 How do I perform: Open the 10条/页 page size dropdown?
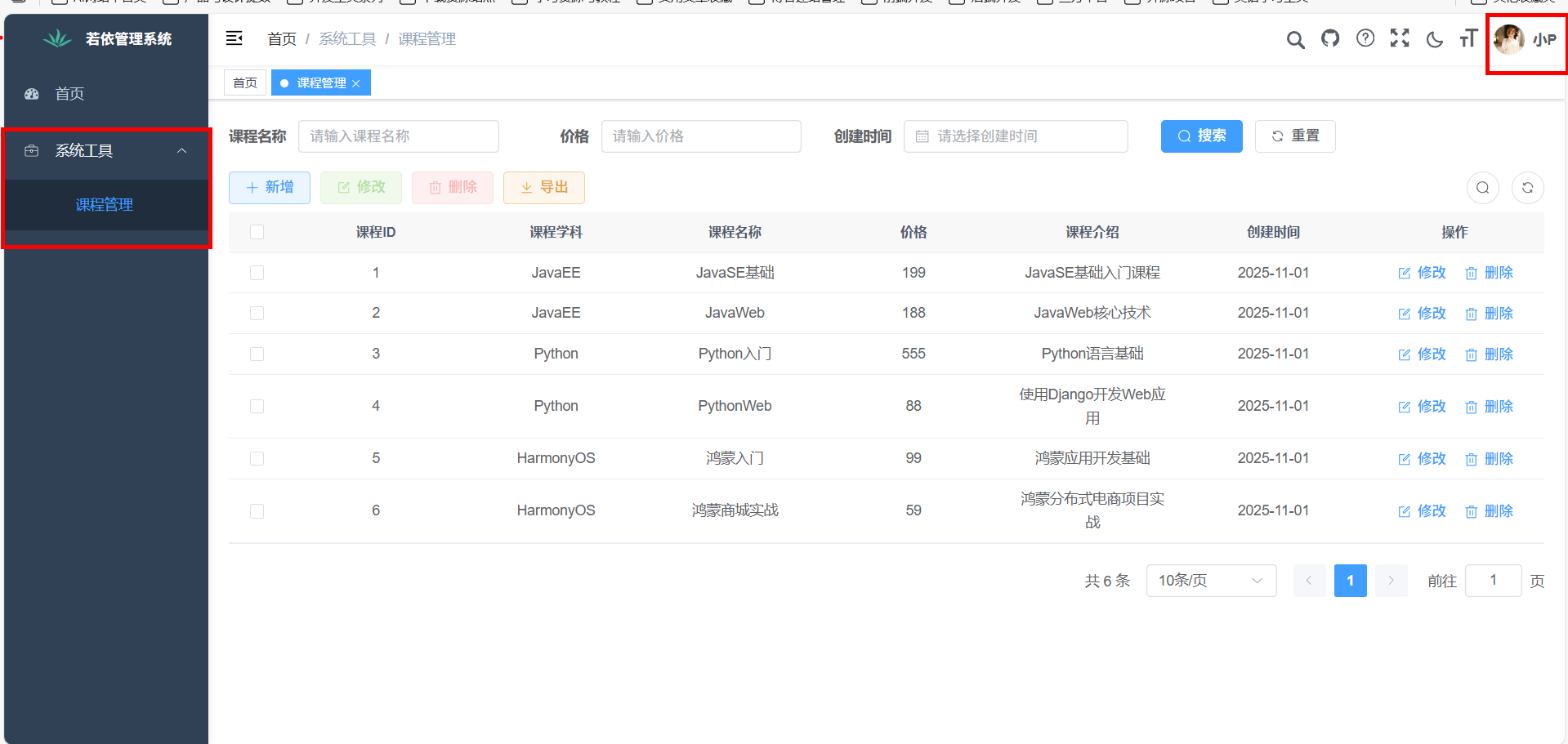[1210, 581]
